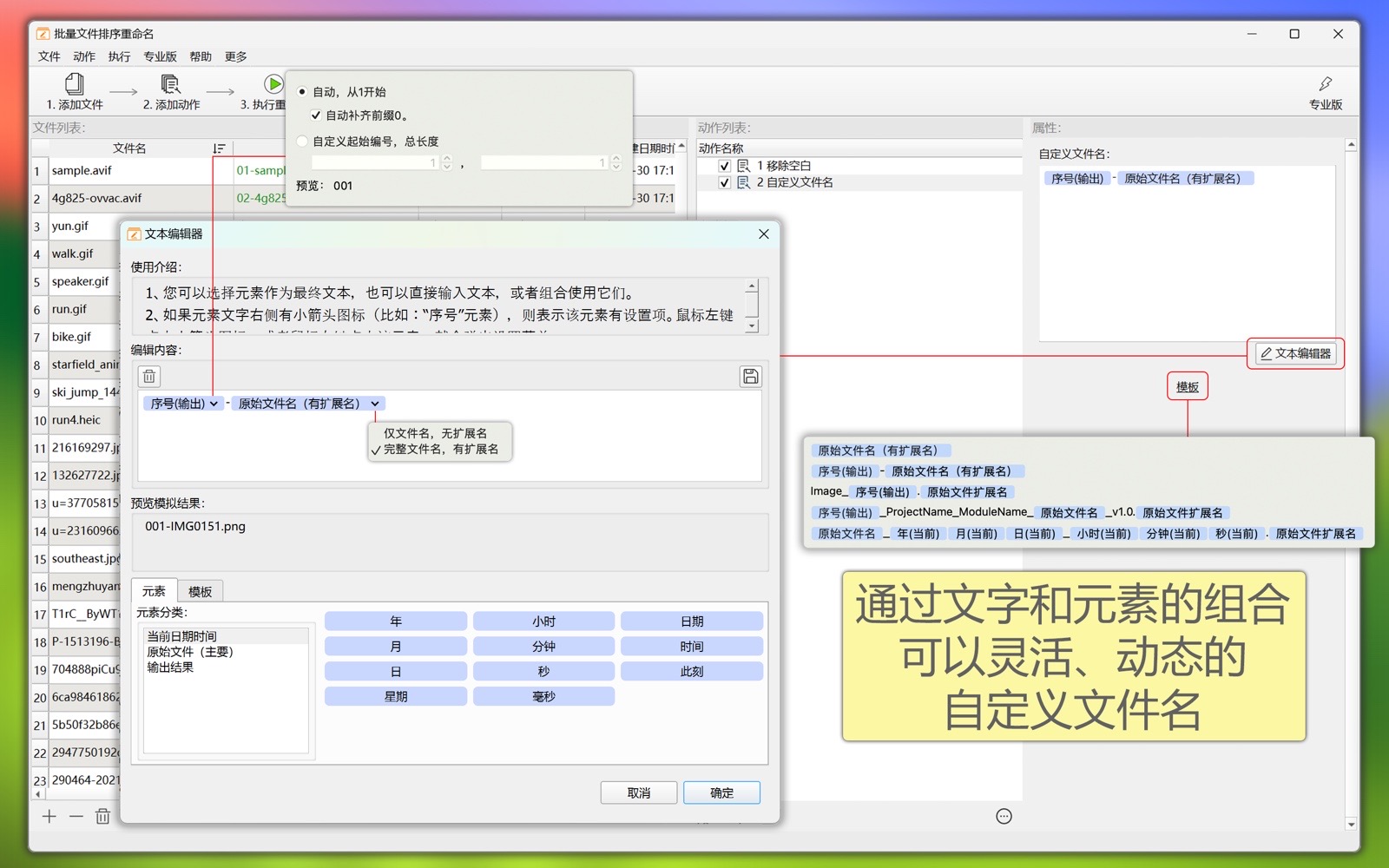Choose 仅文件名，无扩展名 from popup

click(x=435, y=433)
